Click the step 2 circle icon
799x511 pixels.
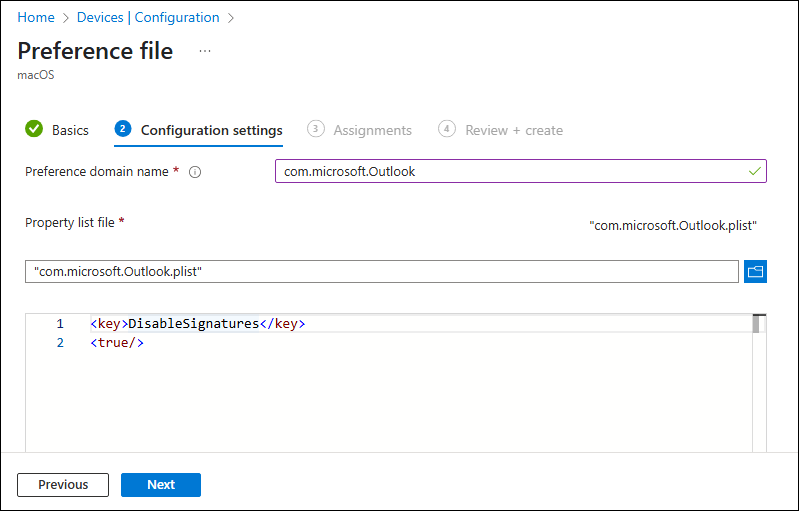[123, 129]
